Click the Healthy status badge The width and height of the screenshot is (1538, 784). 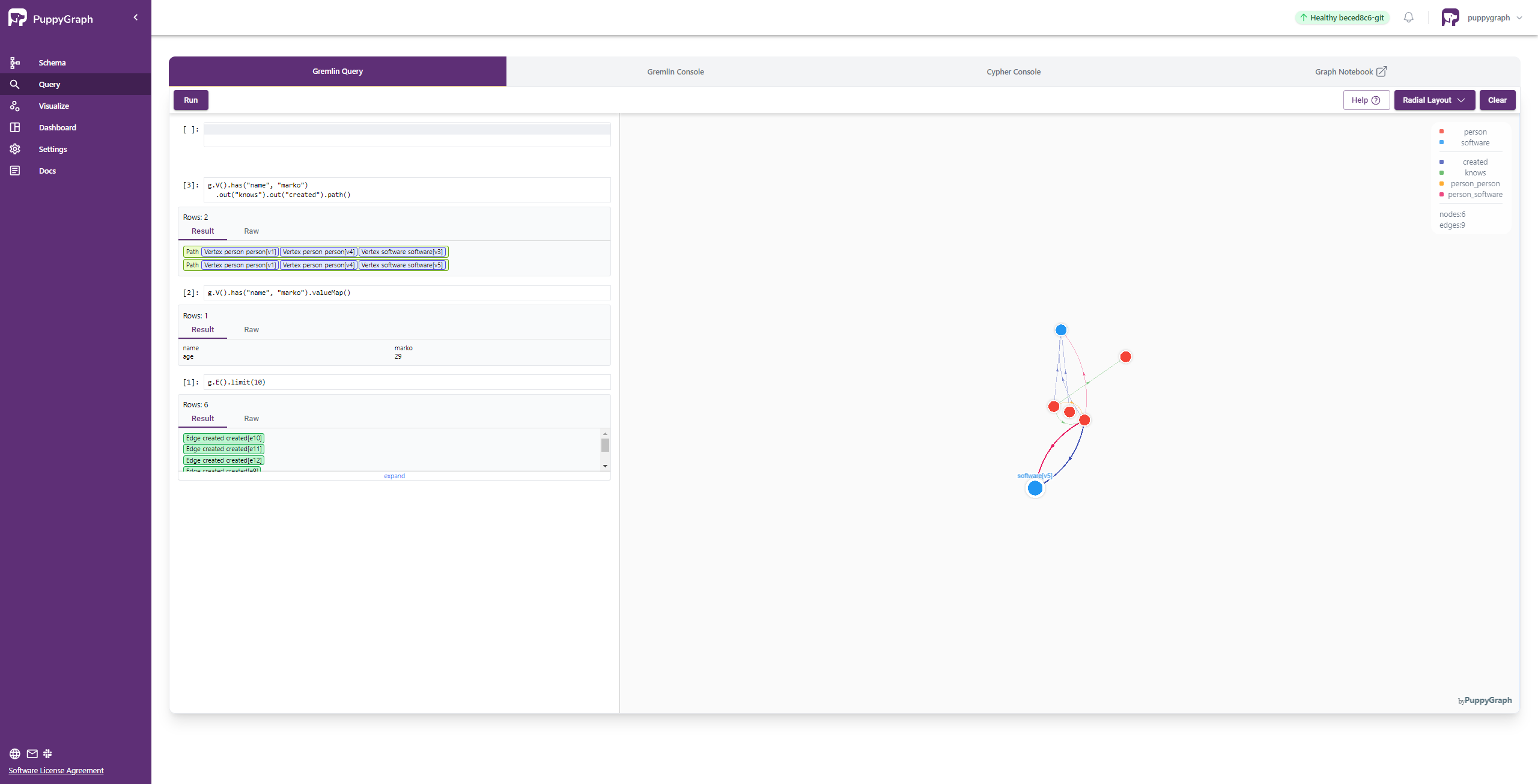tap(1342, 17)
